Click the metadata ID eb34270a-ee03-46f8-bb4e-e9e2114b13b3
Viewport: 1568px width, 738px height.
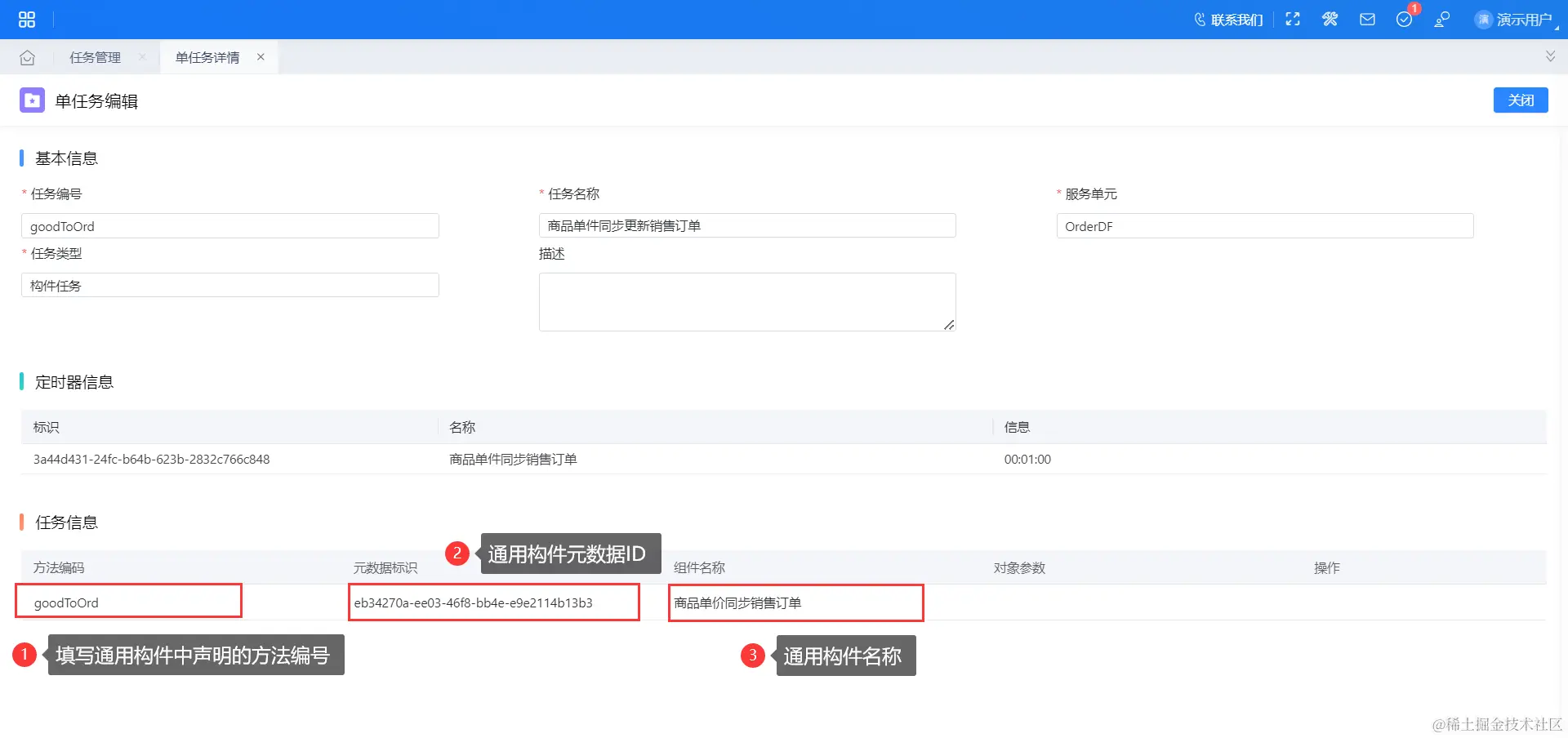[x=473, y=603]
